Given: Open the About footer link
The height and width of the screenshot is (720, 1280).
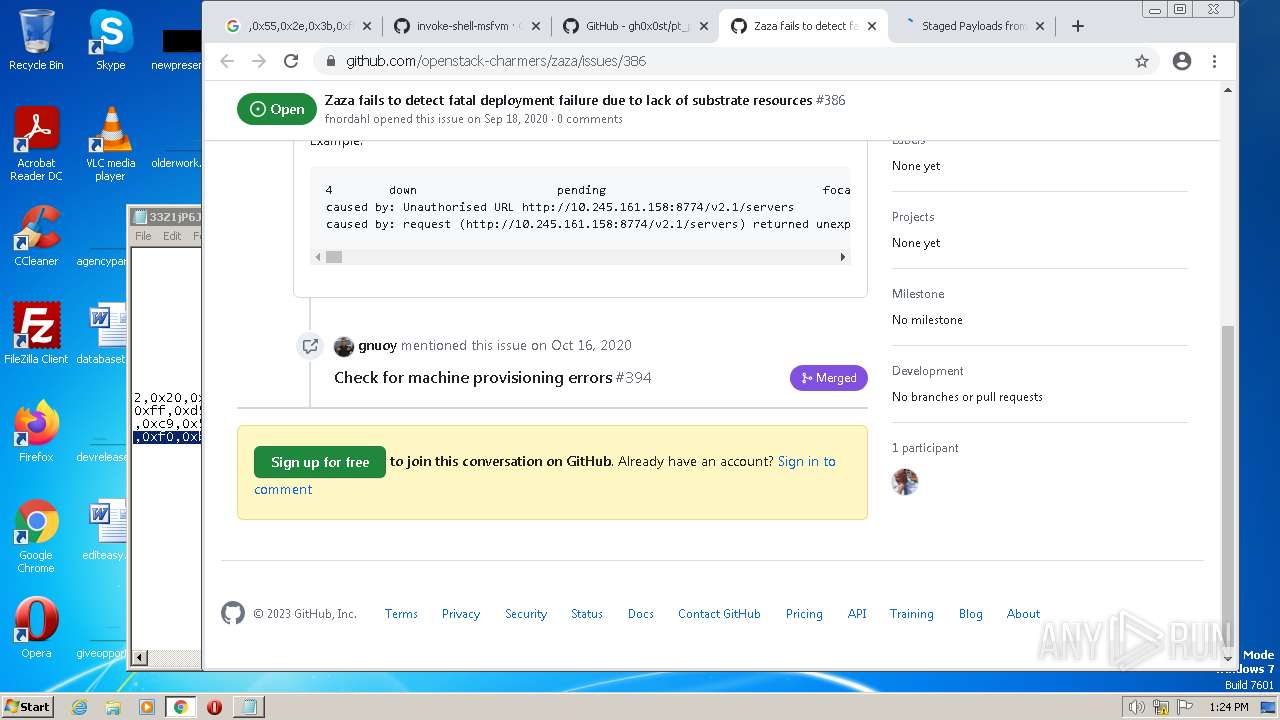Looking at the screenshot, I should click(1023, 614).
